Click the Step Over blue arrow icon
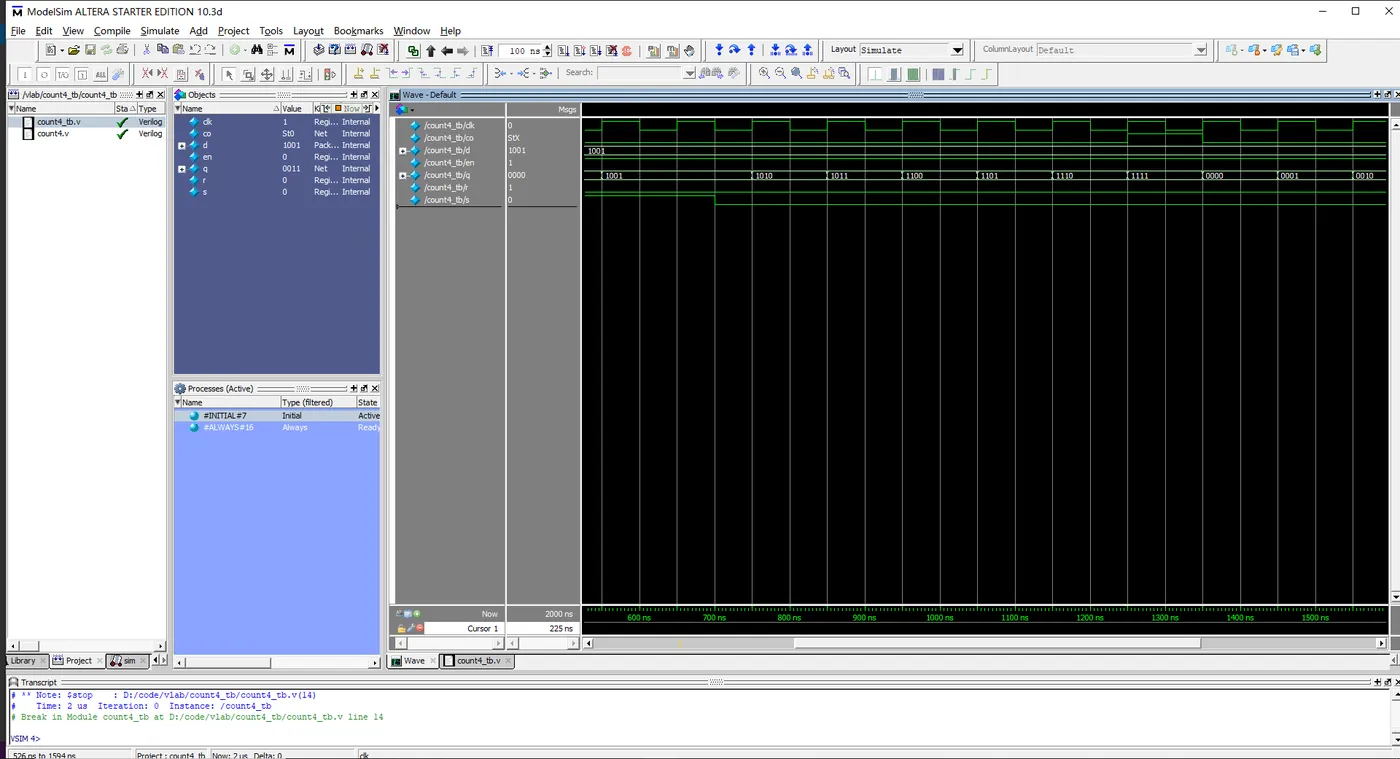The width and height of the screenshot is (1400, 759). (734, 50)
